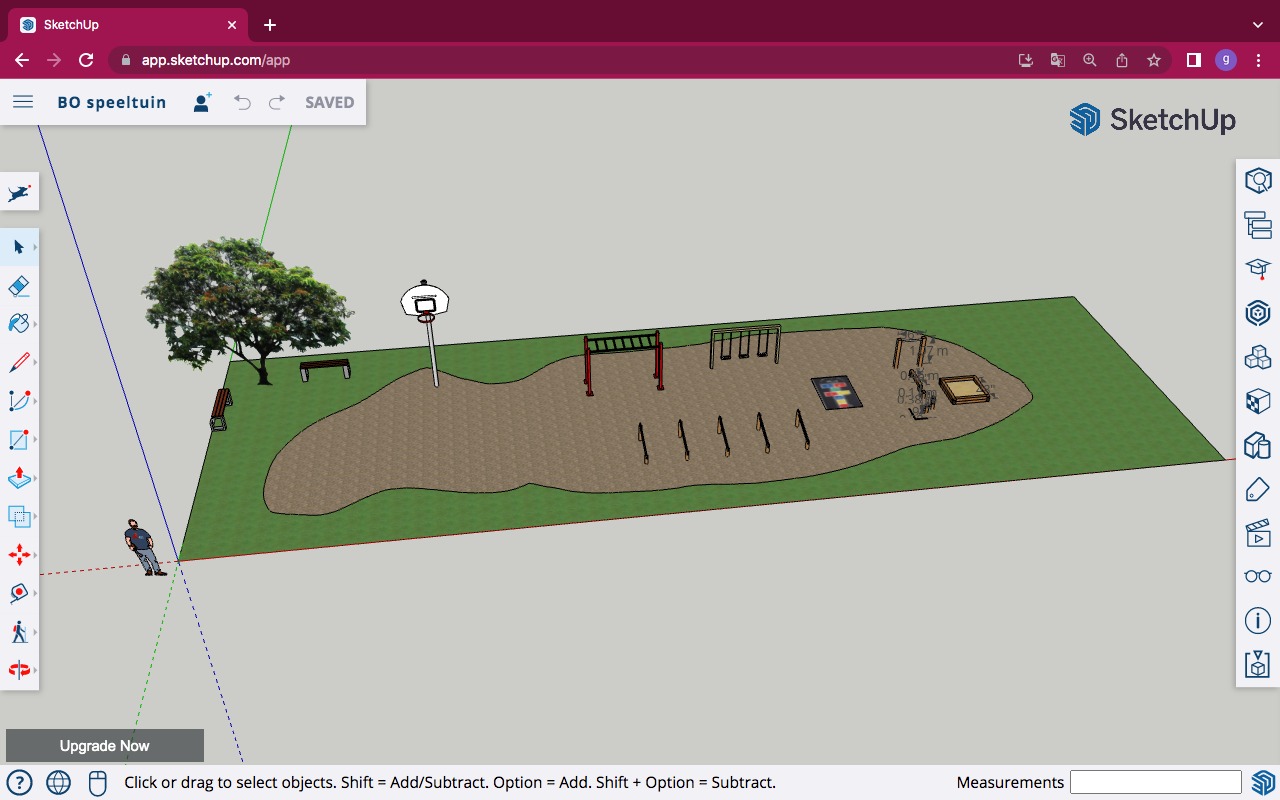
Task: Click the BO speeltuin model name
Action: pos(112,102)
